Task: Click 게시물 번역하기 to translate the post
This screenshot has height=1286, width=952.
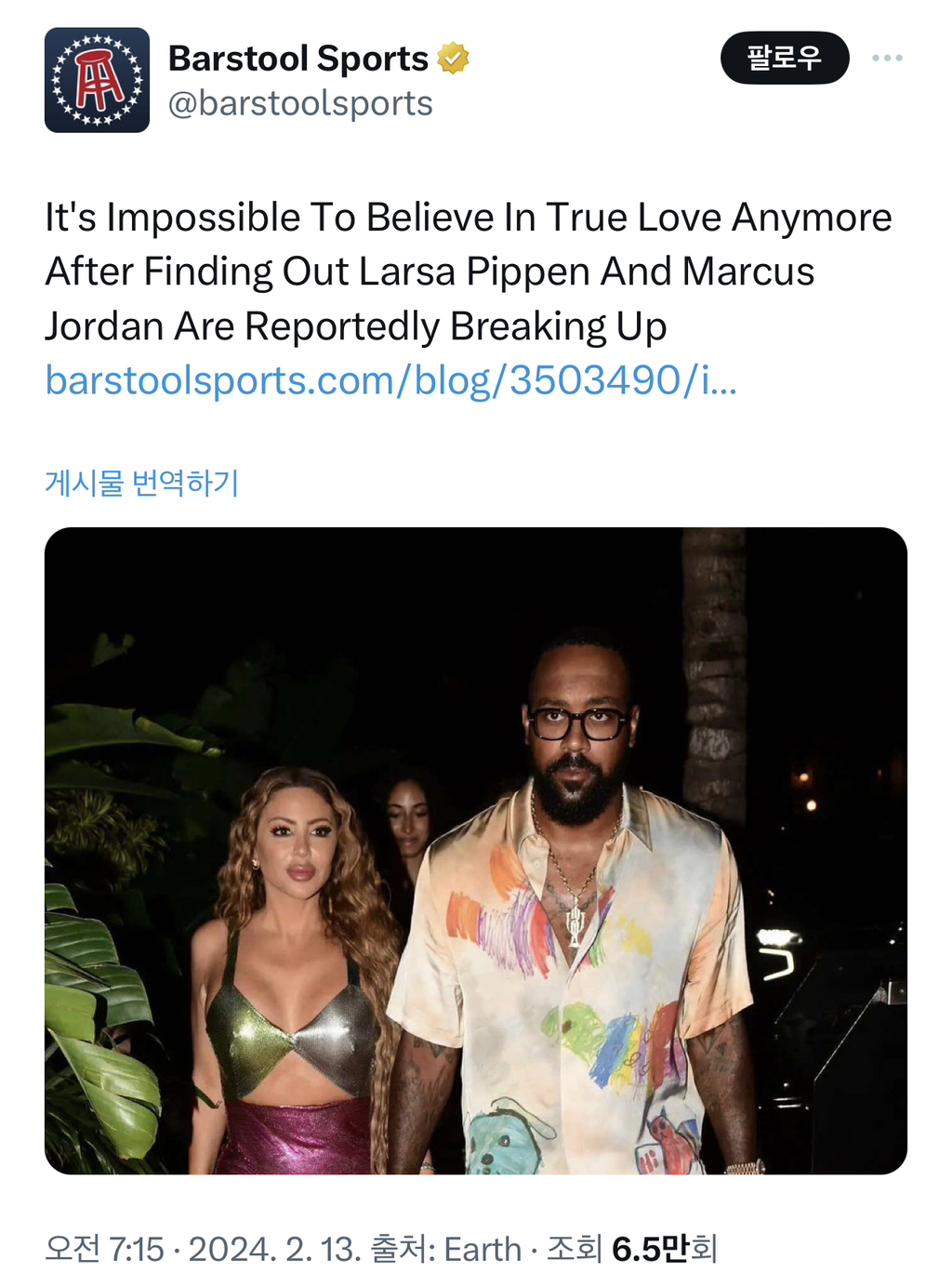Action: point(142,483)
